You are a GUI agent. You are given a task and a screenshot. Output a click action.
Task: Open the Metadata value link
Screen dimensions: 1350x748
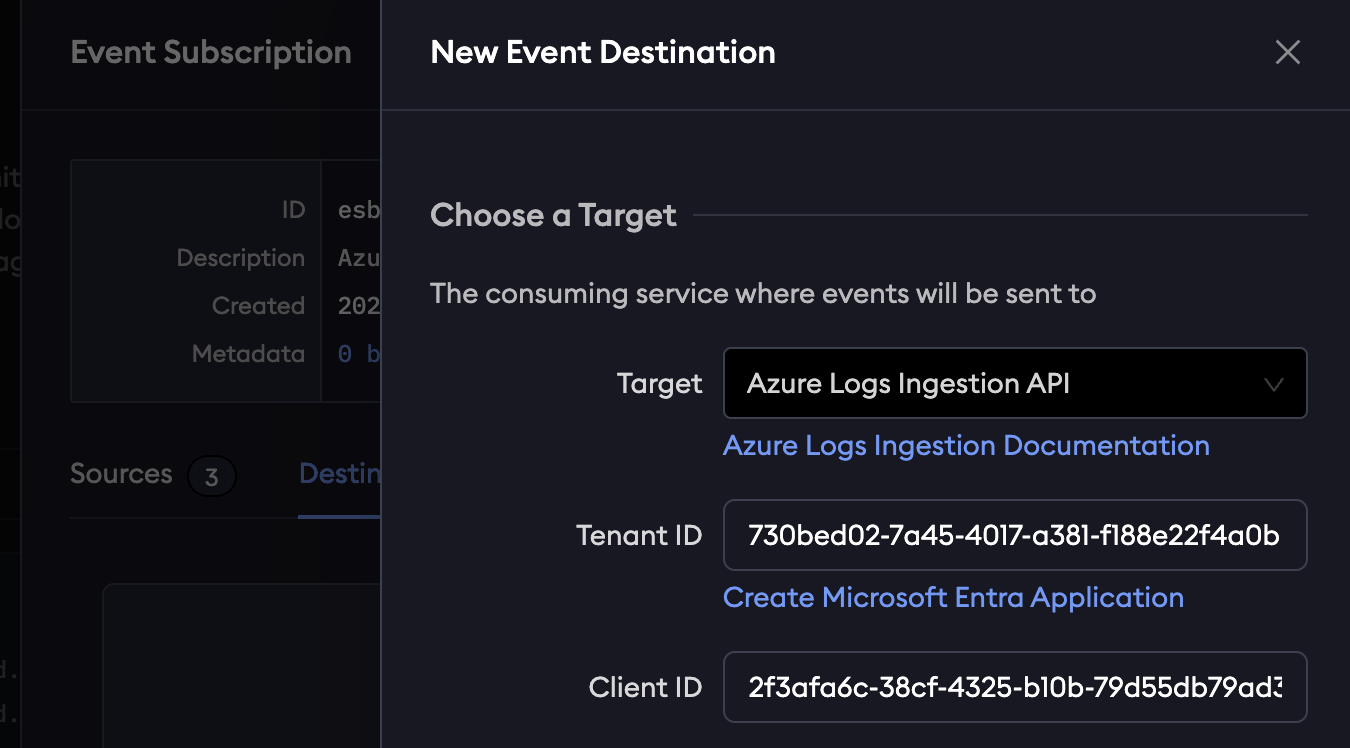(358, 353)
